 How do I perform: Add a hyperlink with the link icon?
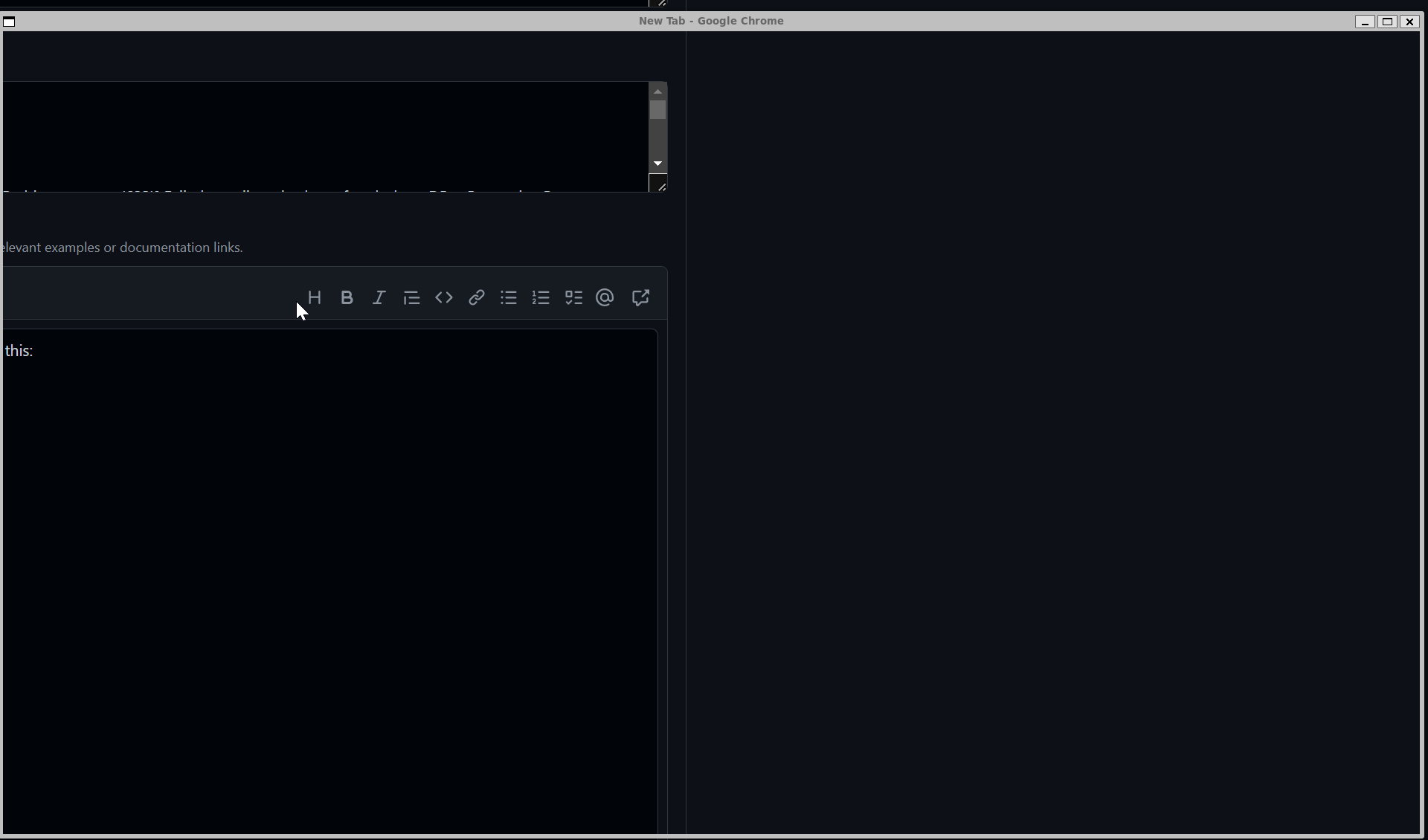click(477, 298)
